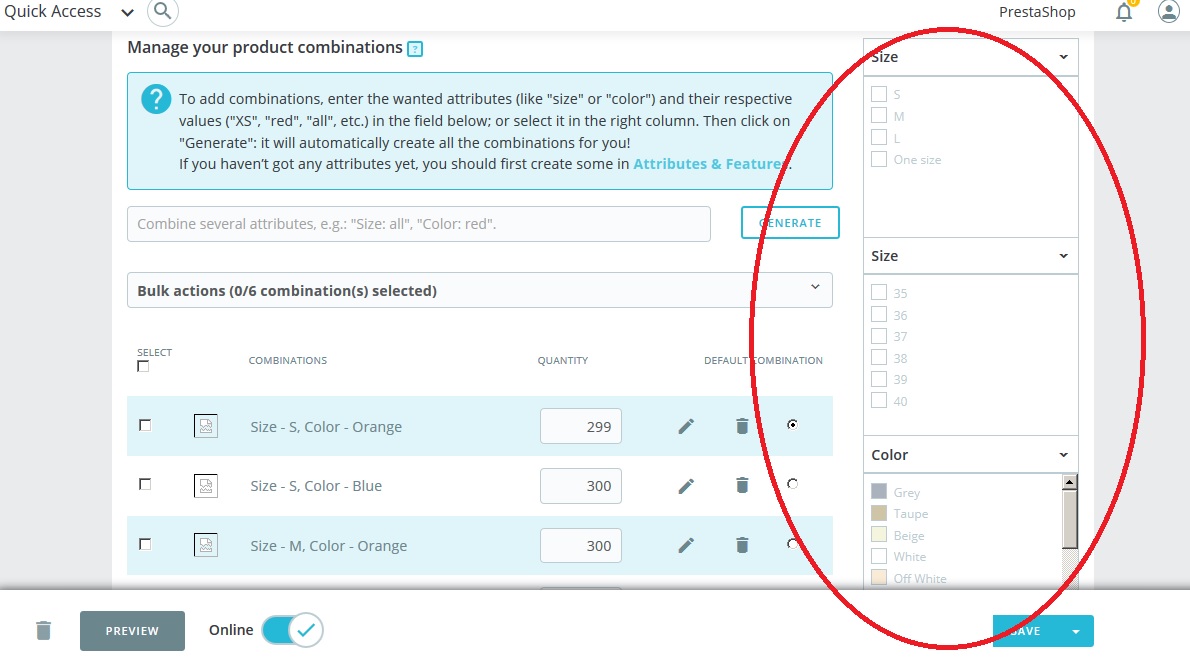
Task: Click the Color list scroll-up arrow
Action: [x=1069, y=481]
